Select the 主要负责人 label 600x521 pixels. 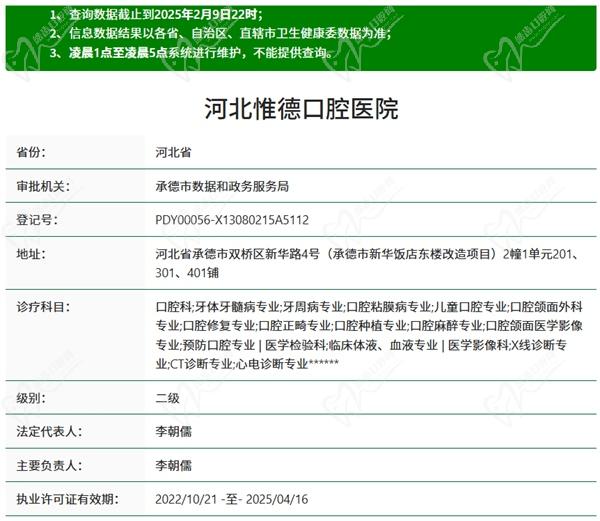coord(49,466)
